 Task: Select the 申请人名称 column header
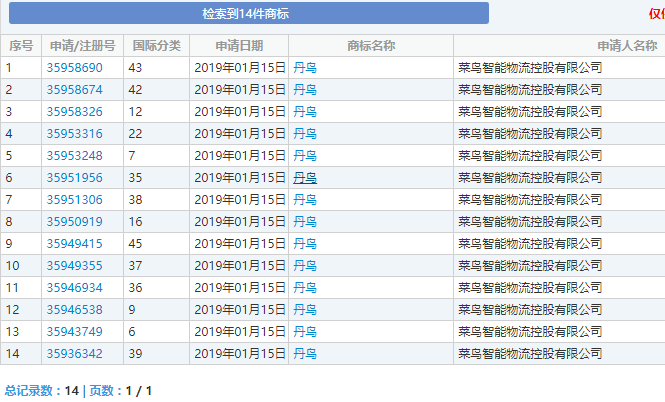(x=627, y=46)
